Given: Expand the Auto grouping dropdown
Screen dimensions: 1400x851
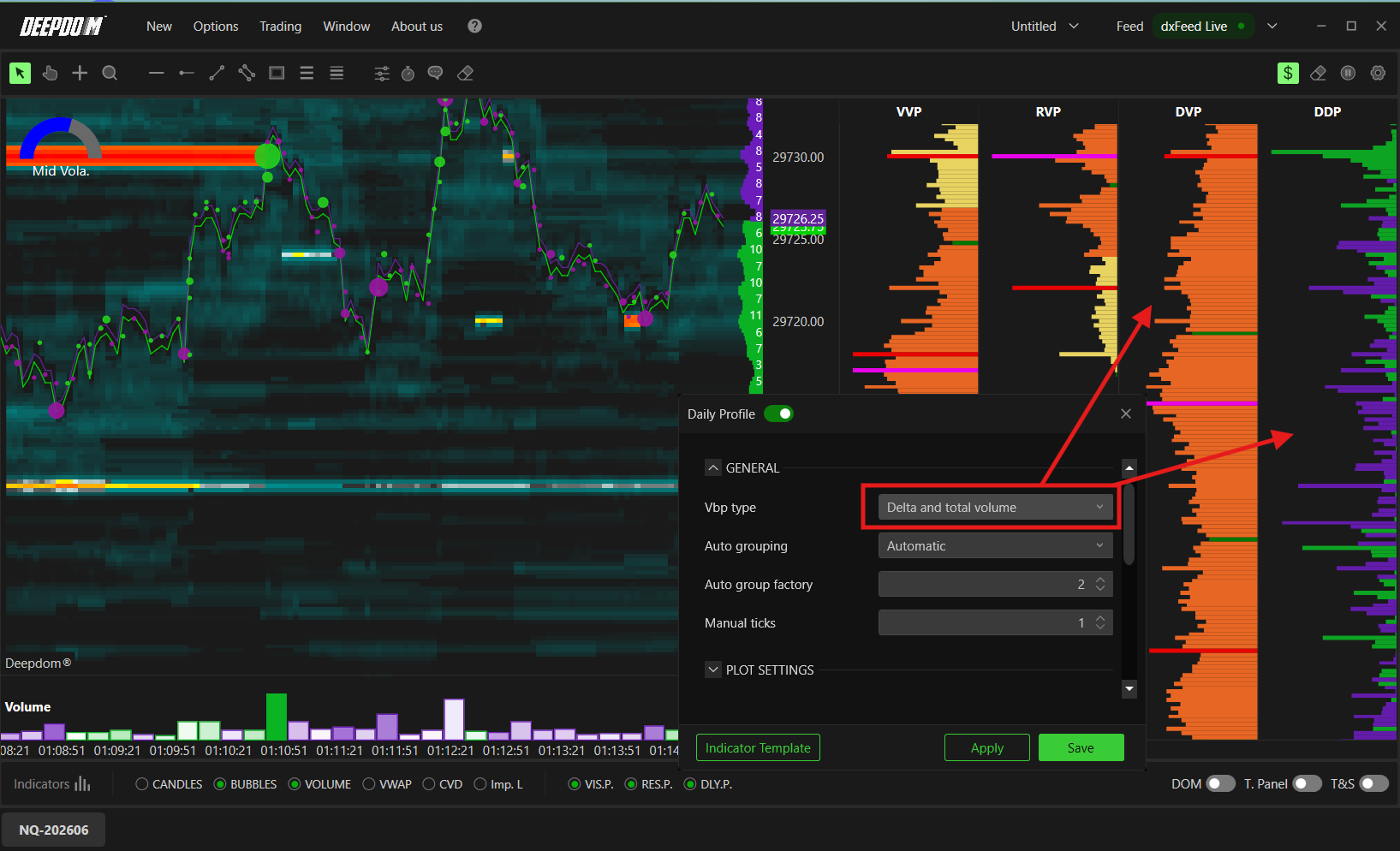Looking at the screenshot, I should pyautogui.click(x=995, y=546).
